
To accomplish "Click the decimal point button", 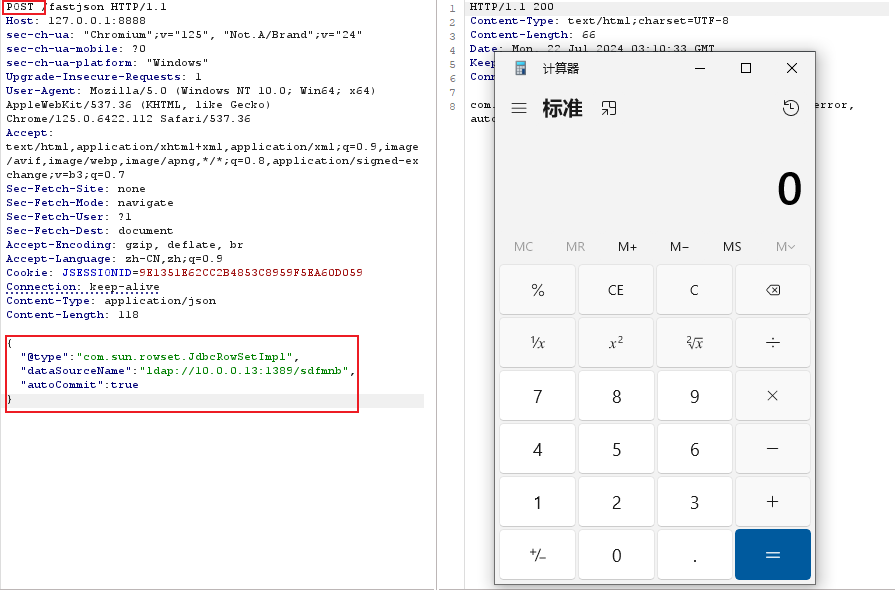I will point(694,555).
